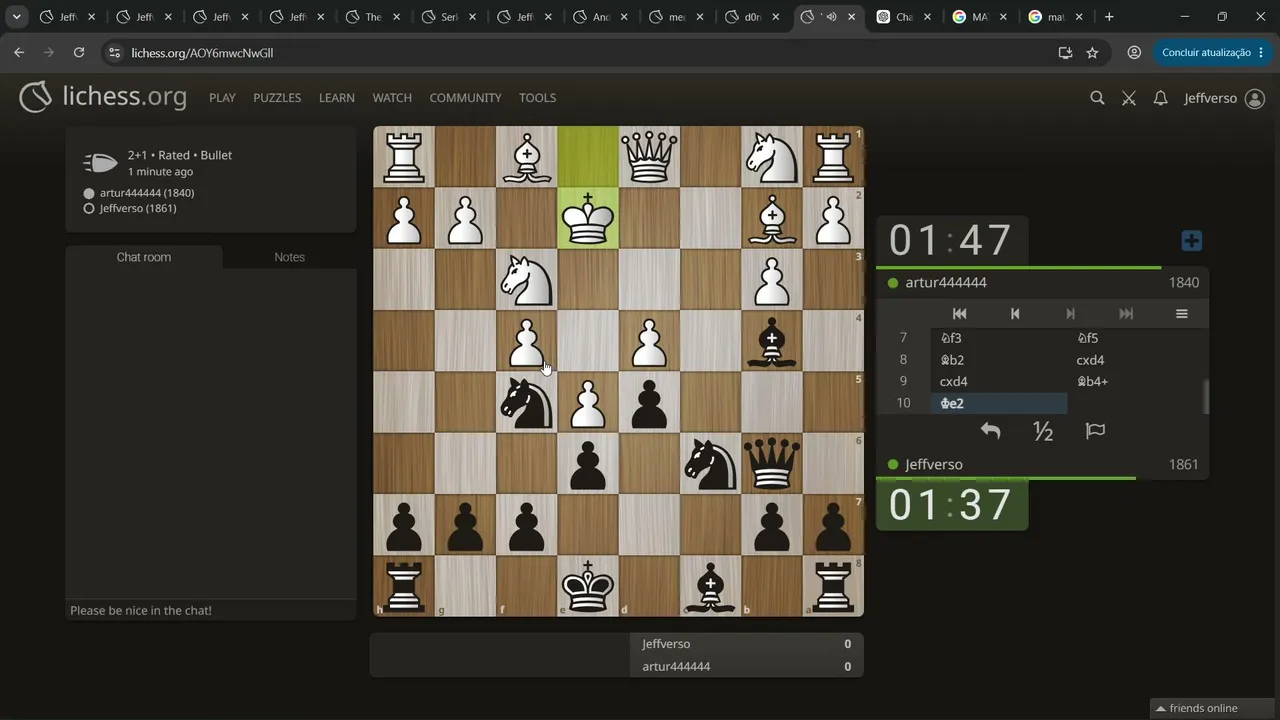Select the black pawn on d5
1280x720 pixels.
[x=649, y=402]
